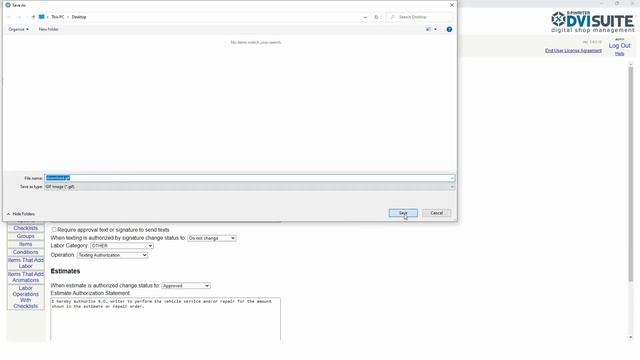Click the blue Help icon in dialog
640x360 pixels.
point(449,29)
